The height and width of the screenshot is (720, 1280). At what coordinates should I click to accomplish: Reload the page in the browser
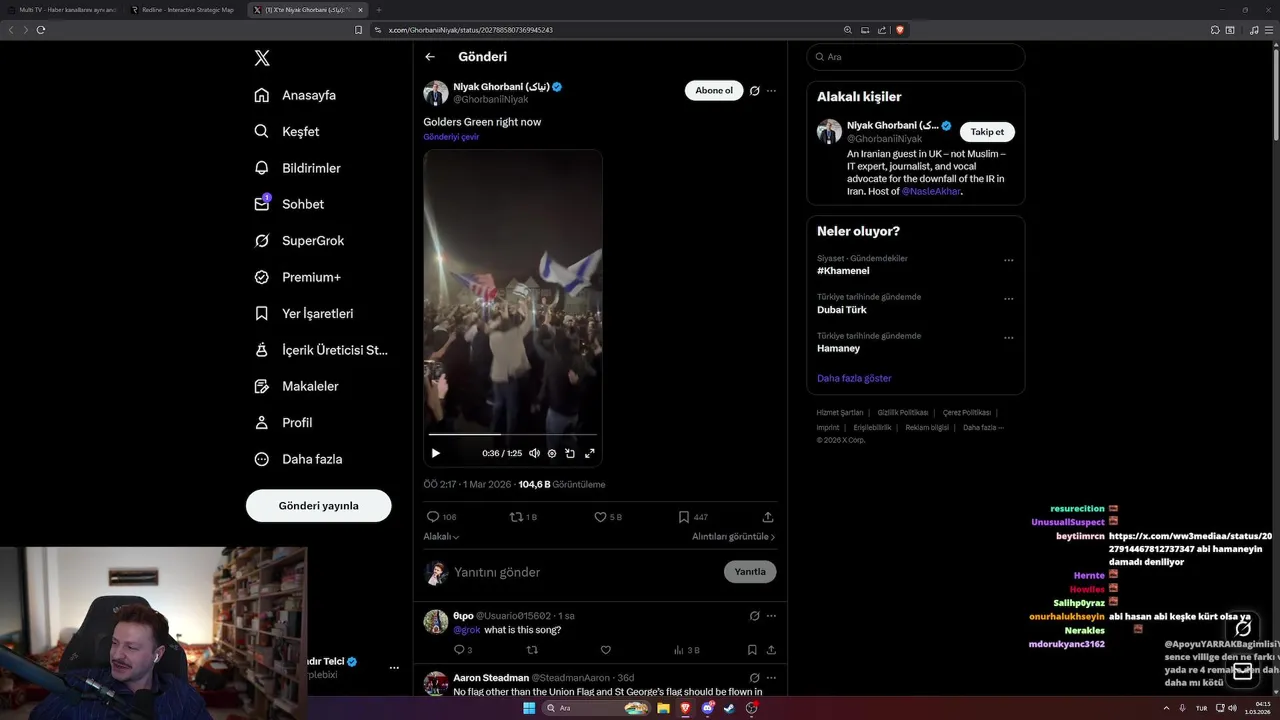pos(41,30)
